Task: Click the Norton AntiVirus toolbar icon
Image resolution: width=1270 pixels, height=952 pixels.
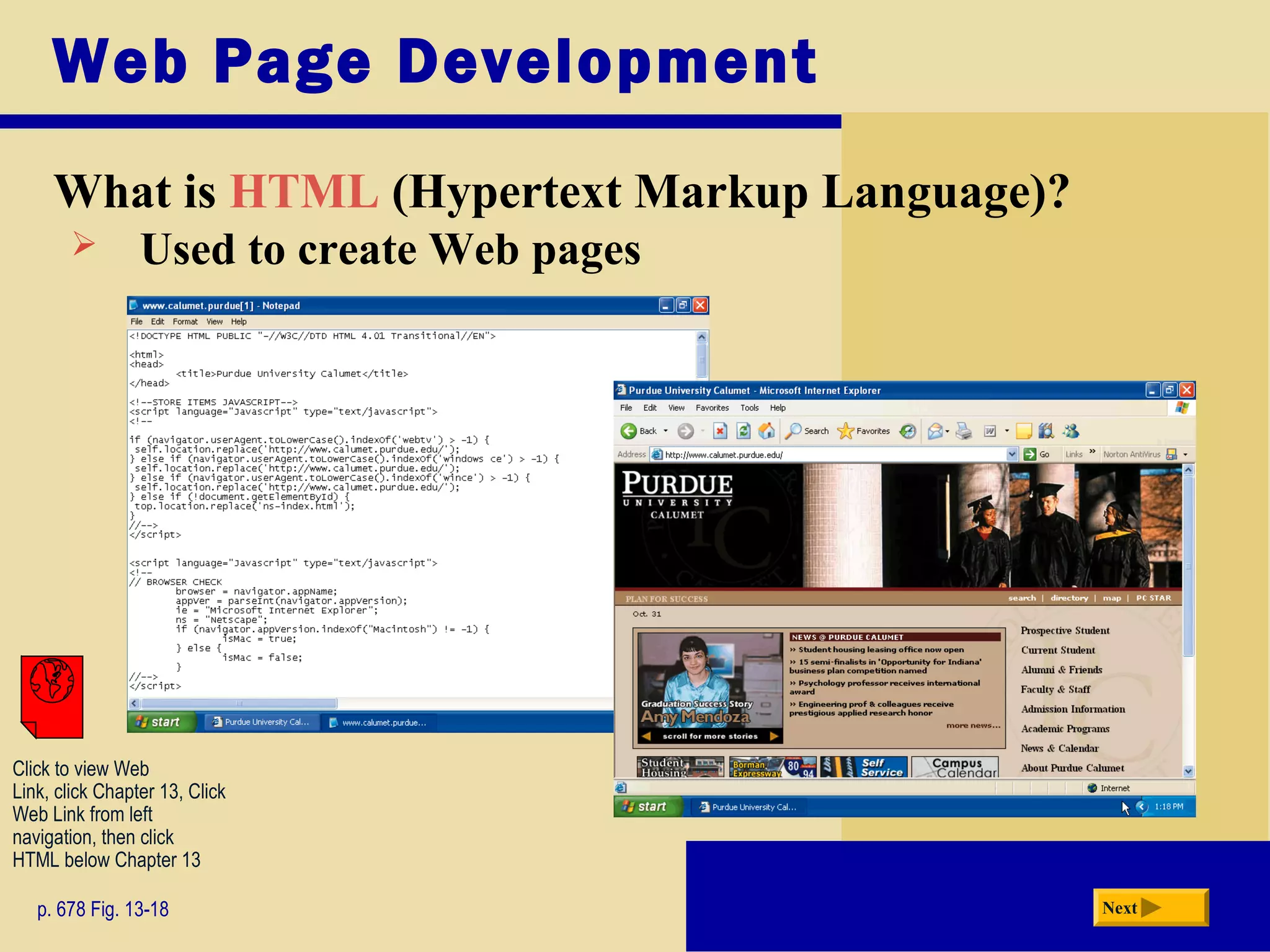Action: (x=1171, y=454)
